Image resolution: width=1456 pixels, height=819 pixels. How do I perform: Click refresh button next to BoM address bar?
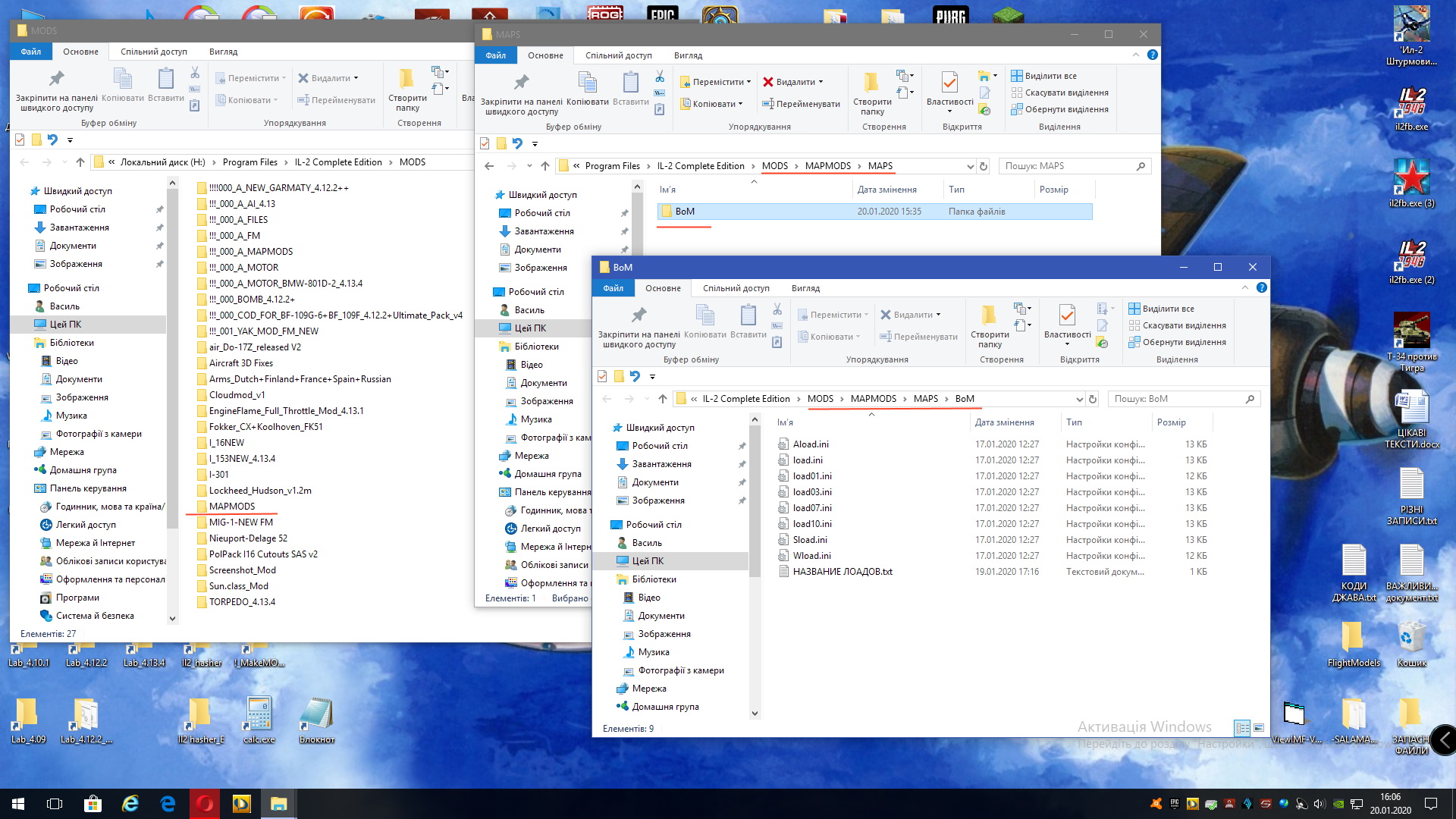(1093, 399)
